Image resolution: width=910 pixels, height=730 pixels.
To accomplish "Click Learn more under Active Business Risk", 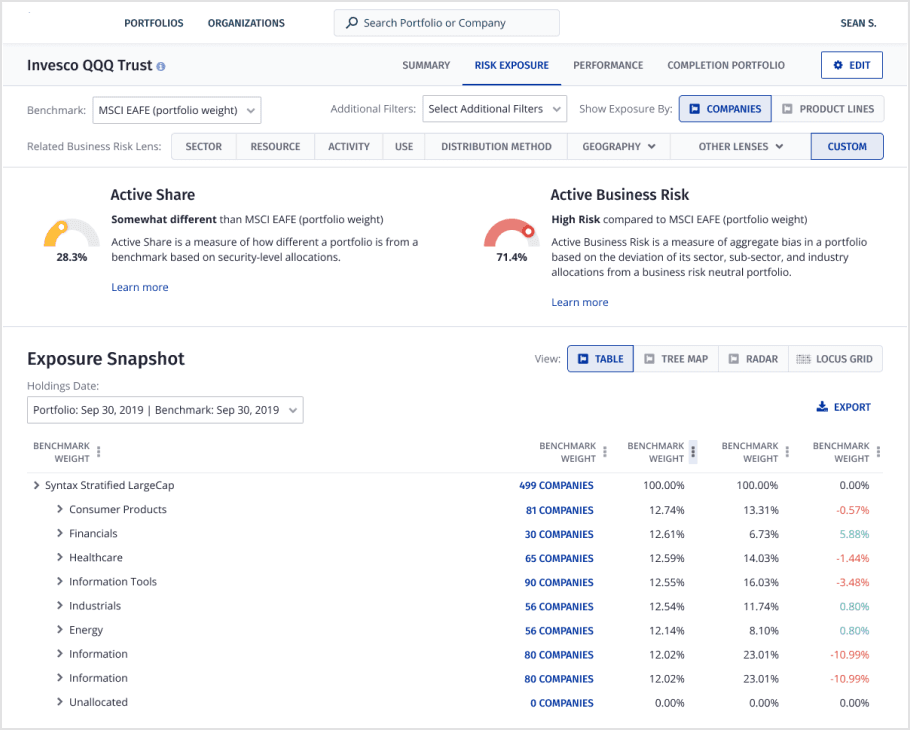I will pos(580,302).
